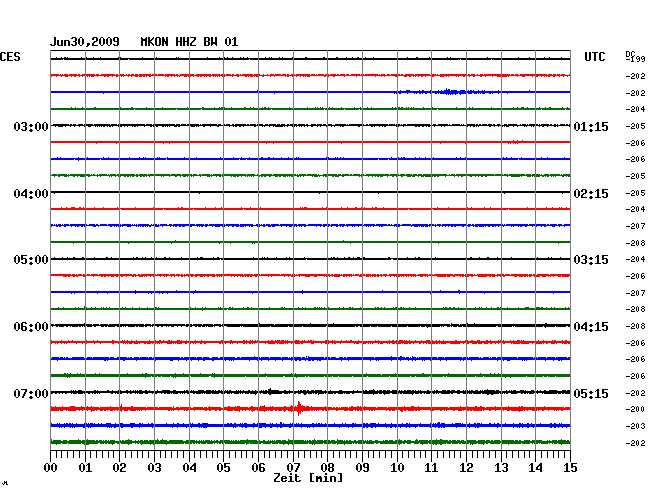Select minute mark 14 on time axis
Image resolution: width=650 pixels, height=494 pixels.
536,468
